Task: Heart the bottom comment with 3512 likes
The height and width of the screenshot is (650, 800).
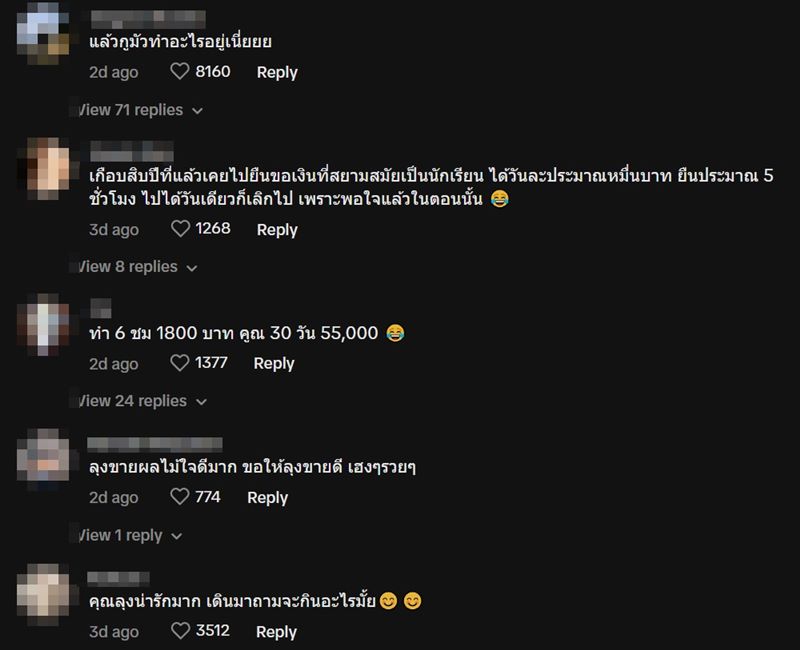Action: [x=183, y=631]
